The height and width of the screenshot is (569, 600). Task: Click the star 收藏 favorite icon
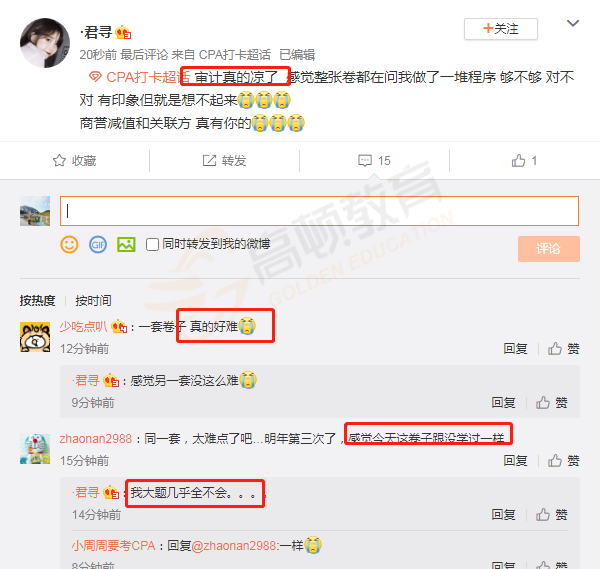[x=59, y=160]
